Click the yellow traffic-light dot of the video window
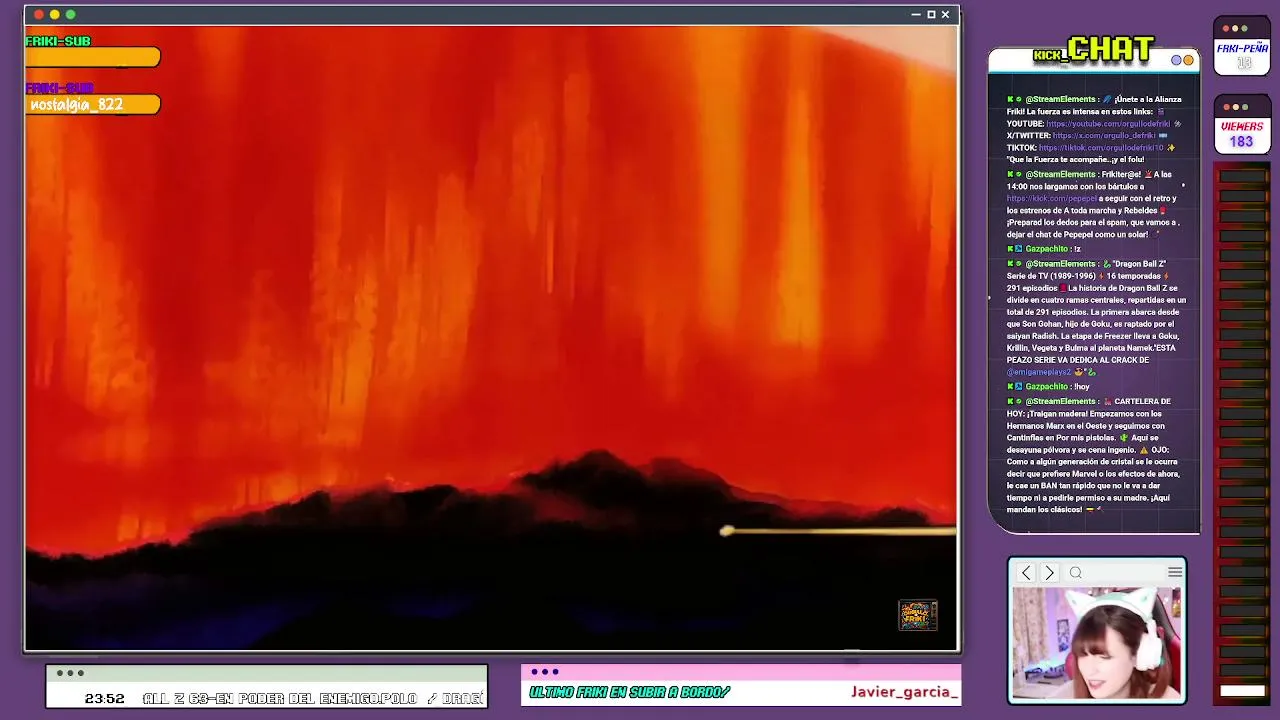The width and height of the screenshot is (1280, 720). [55, 15]
